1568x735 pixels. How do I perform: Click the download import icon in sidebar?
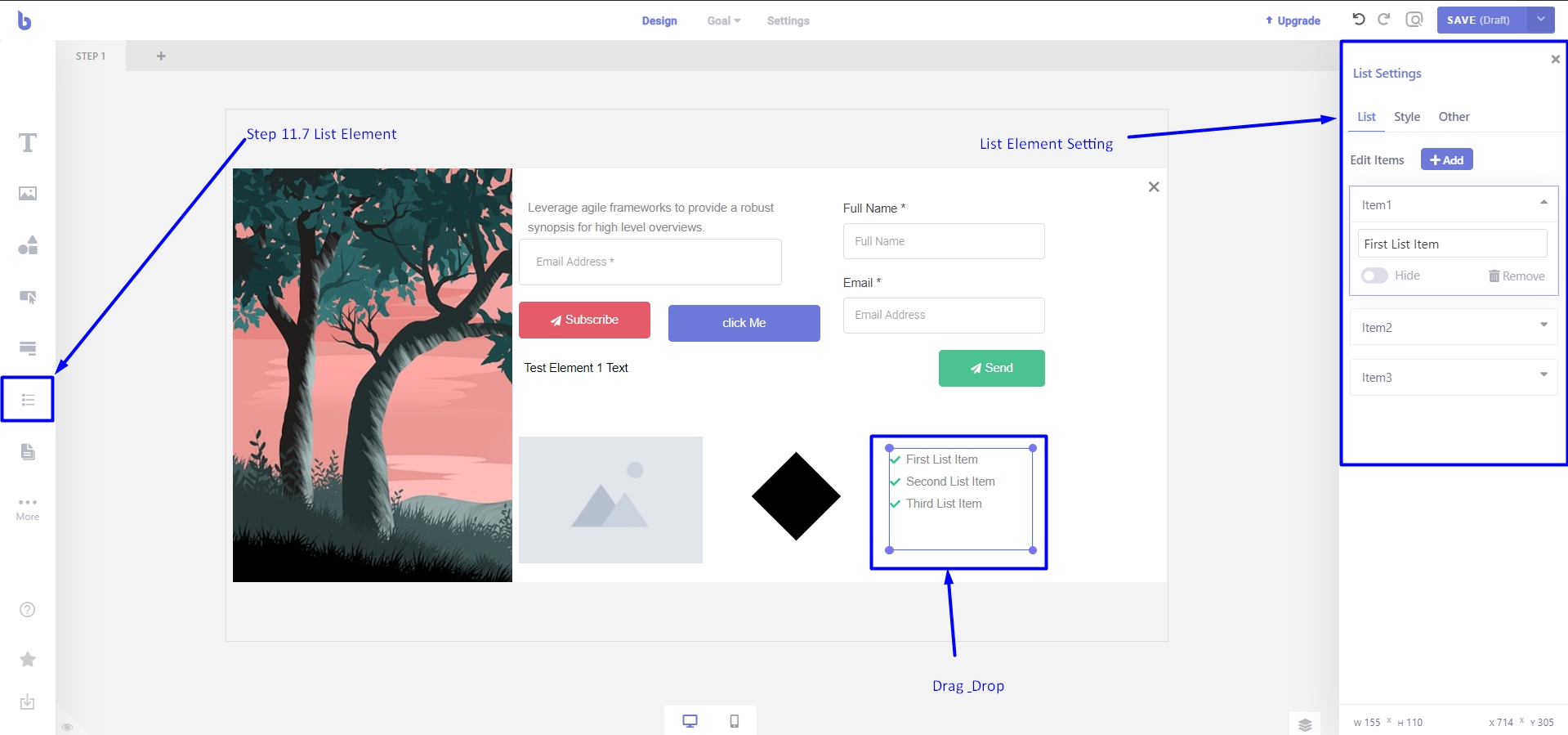[x=28, y=702]
